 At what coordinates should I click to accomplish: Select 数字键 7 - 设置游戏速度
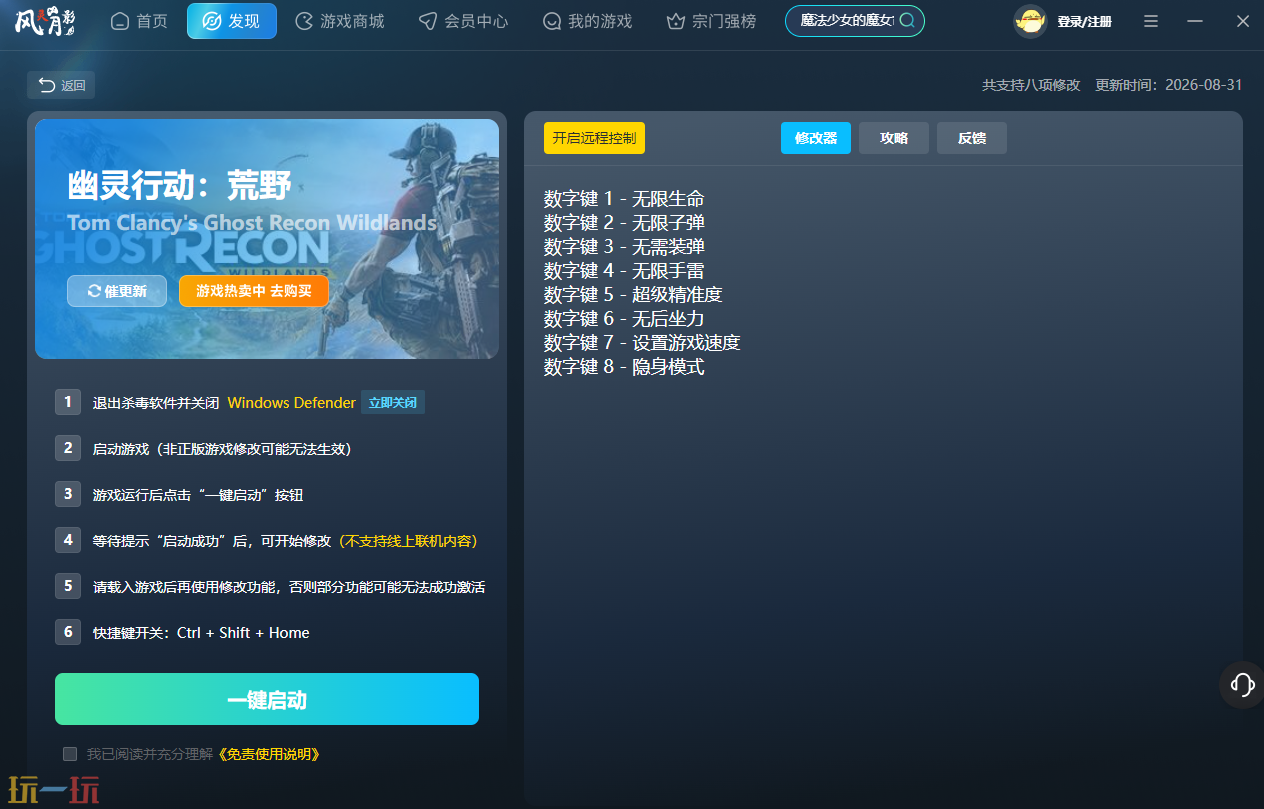(x=642, y=343)
